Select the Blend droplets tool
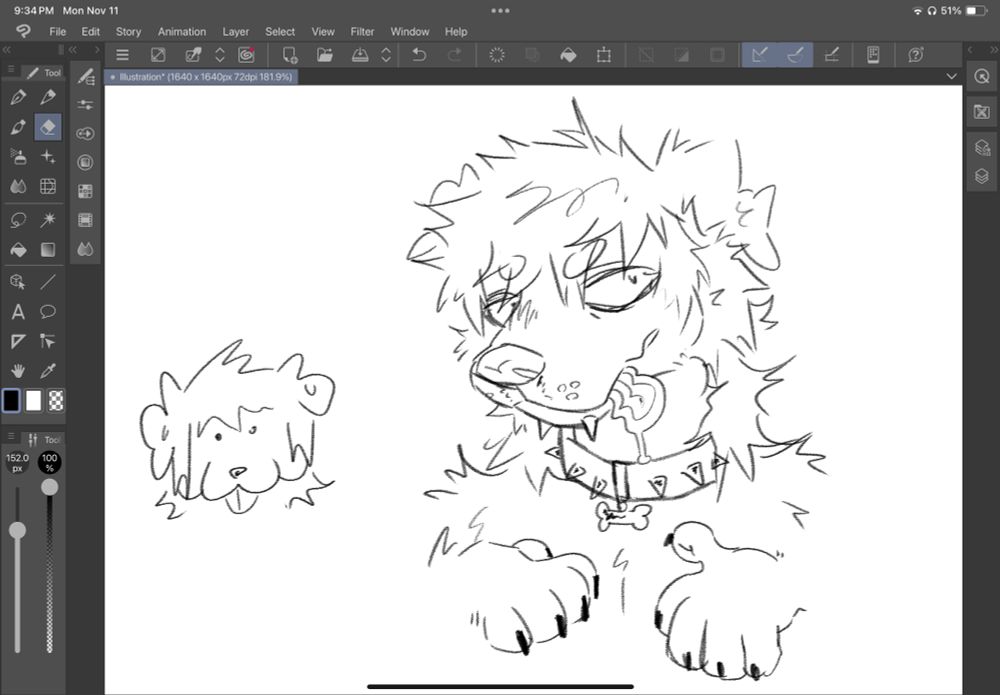Viewport: 1000px width, 695px height. point(18,186)
